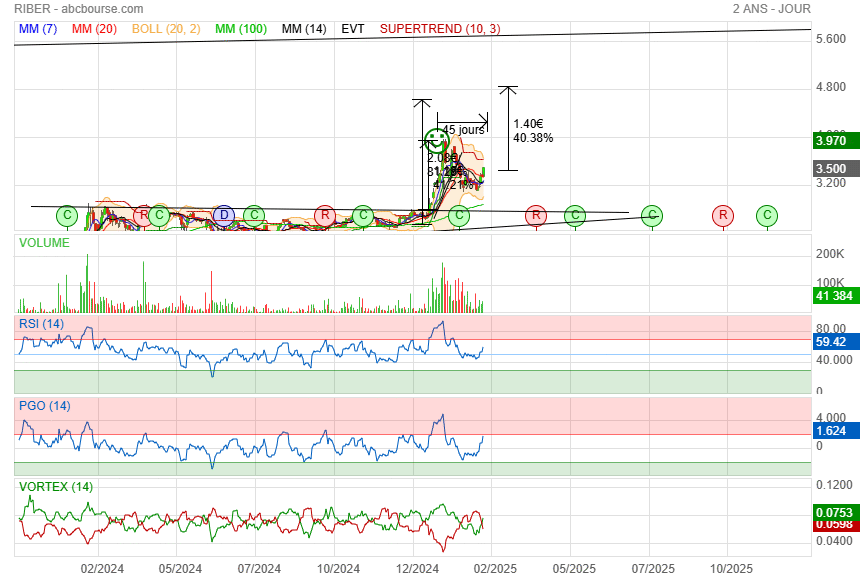The image size is (860, 579).
Task: Click the leftmost C event marker
Action: tap(67, 215)
